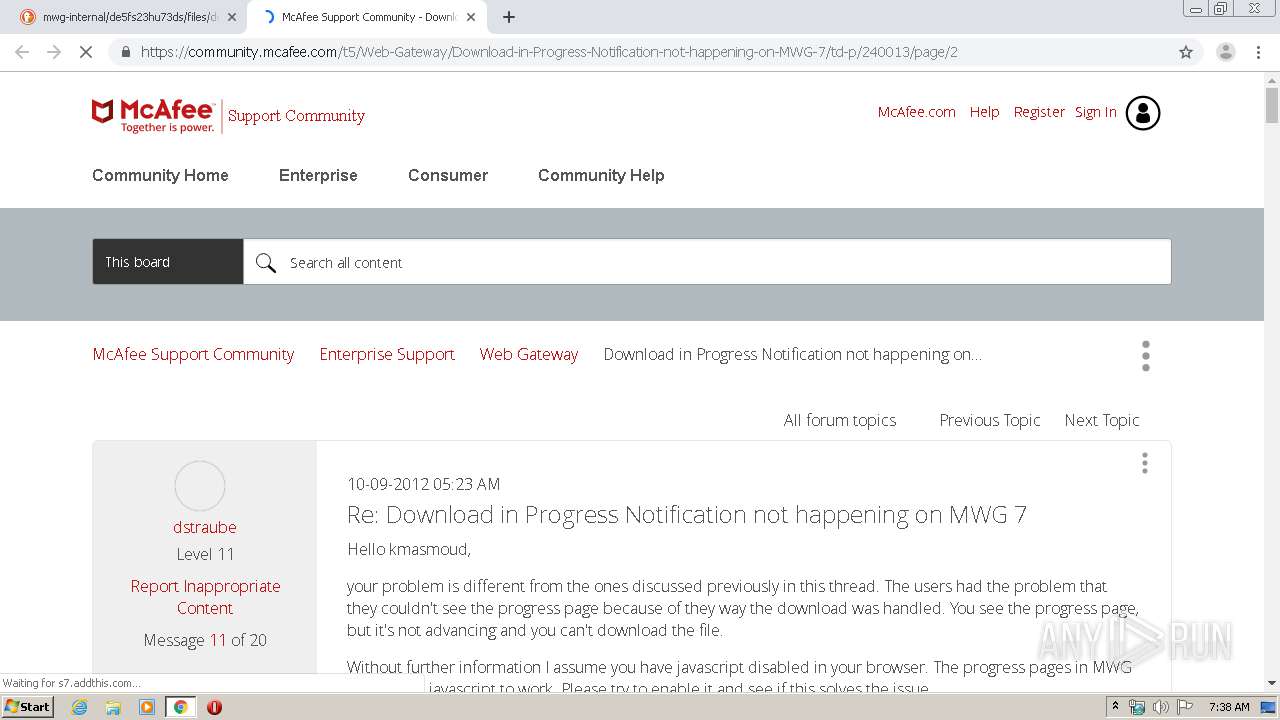Close the McAfee Support Community tab

coord(471,17)
